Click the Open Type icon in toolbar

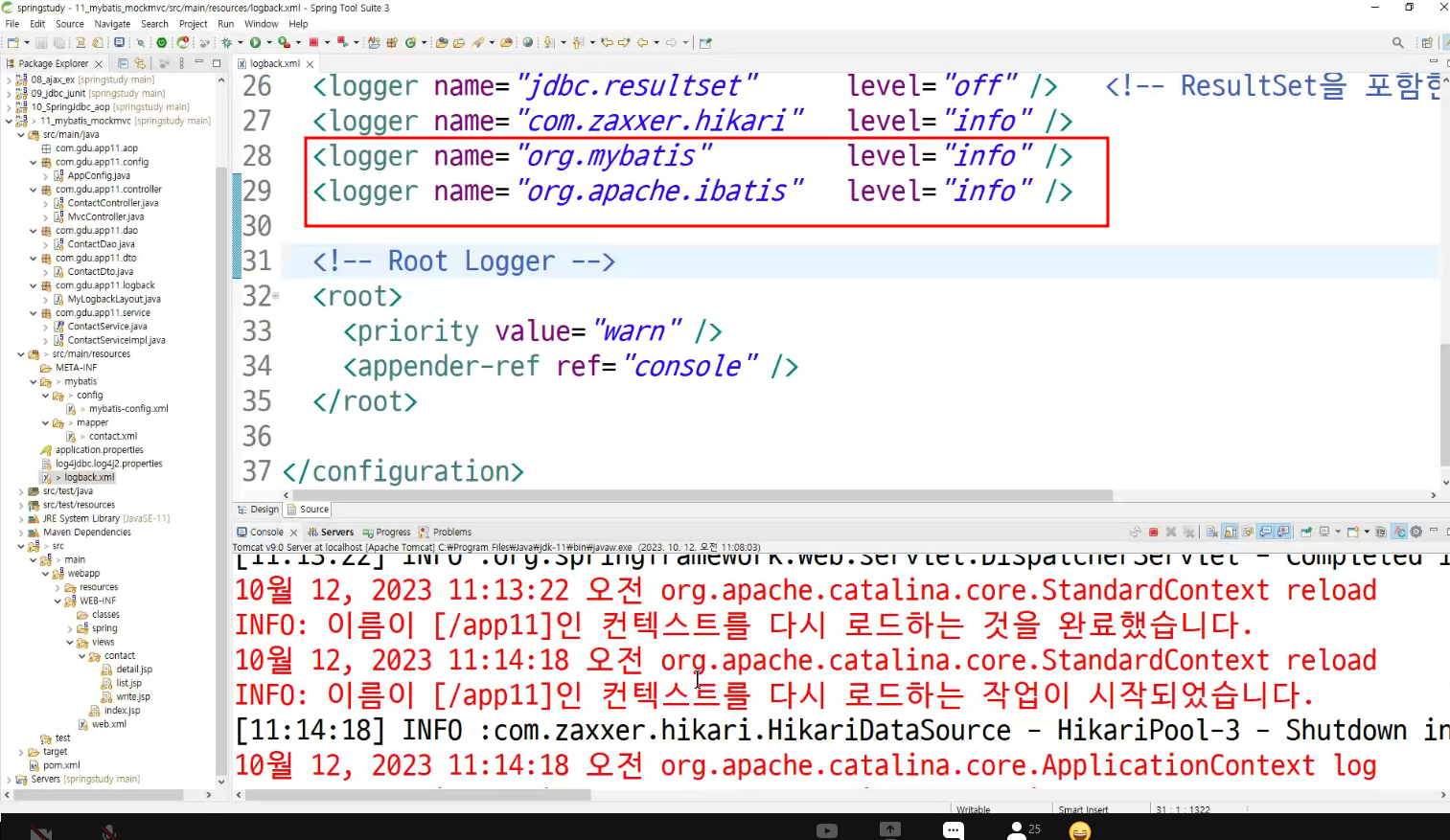(442, 42)
